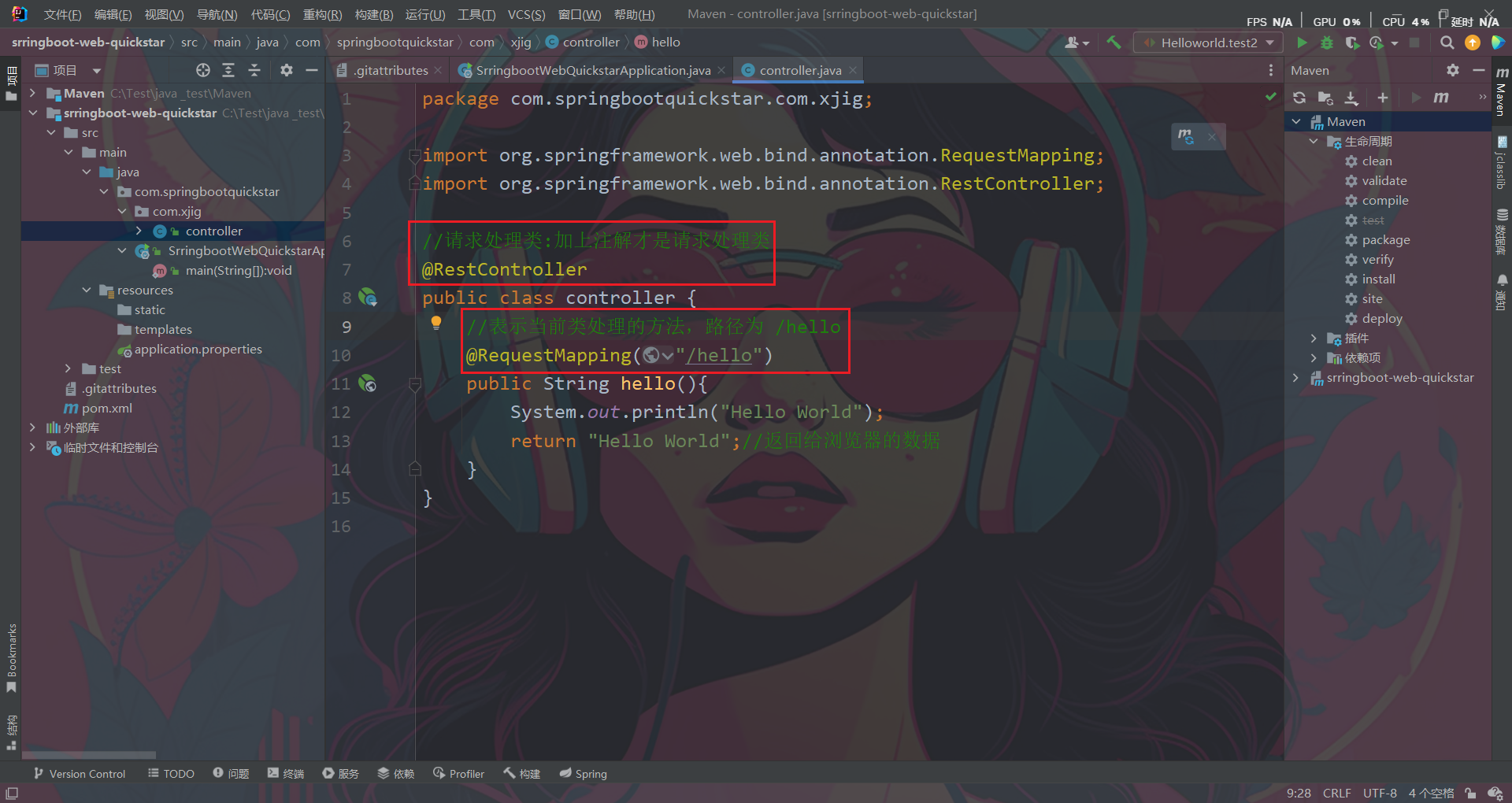The width and height of the screenshot is (1512, 803).
Task: Expand the Maven module node in Project tree
Action: (x=33, y=93)
